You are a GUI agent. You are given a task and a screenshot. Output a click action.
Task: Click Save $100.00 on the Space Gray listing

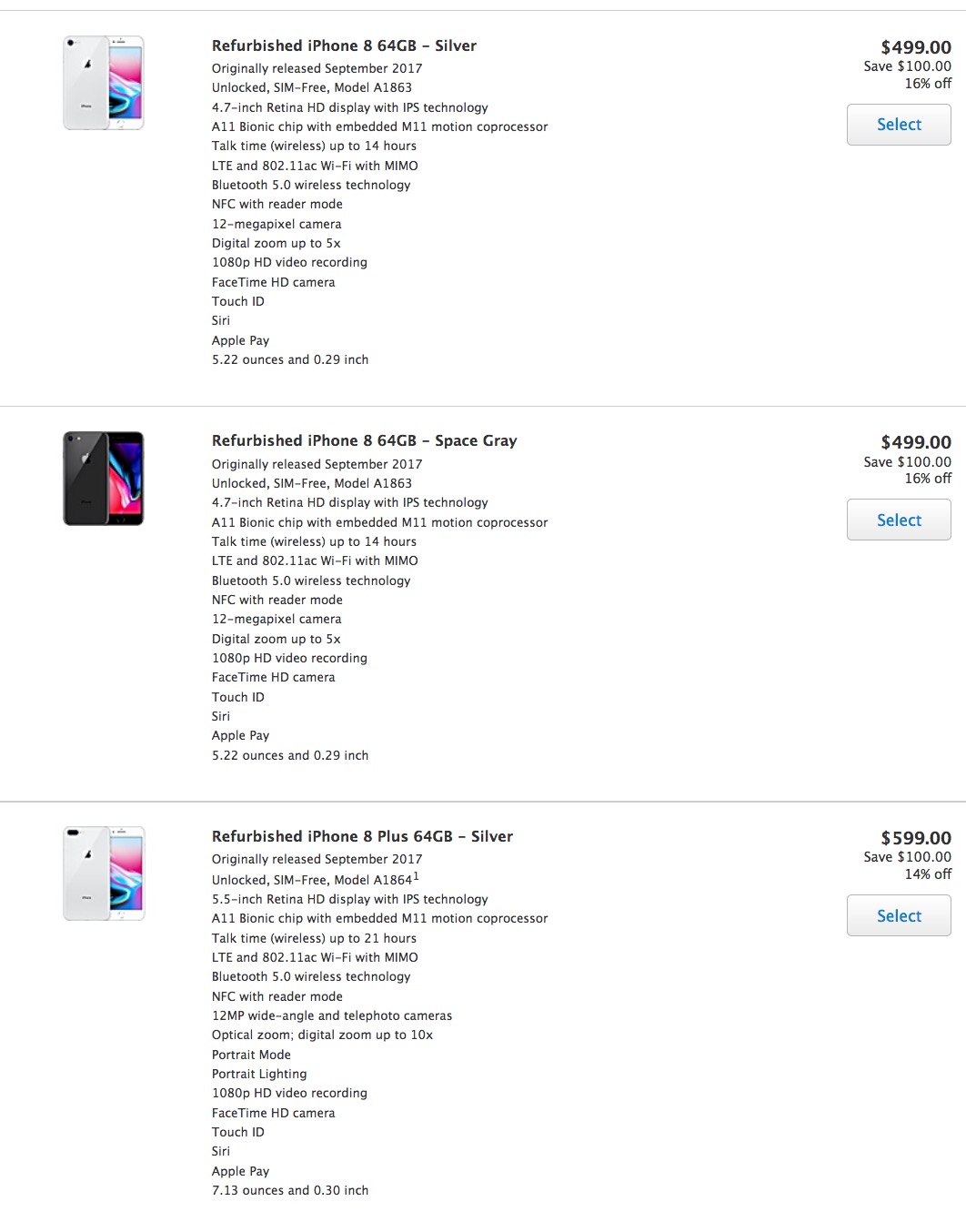[907, 462]
